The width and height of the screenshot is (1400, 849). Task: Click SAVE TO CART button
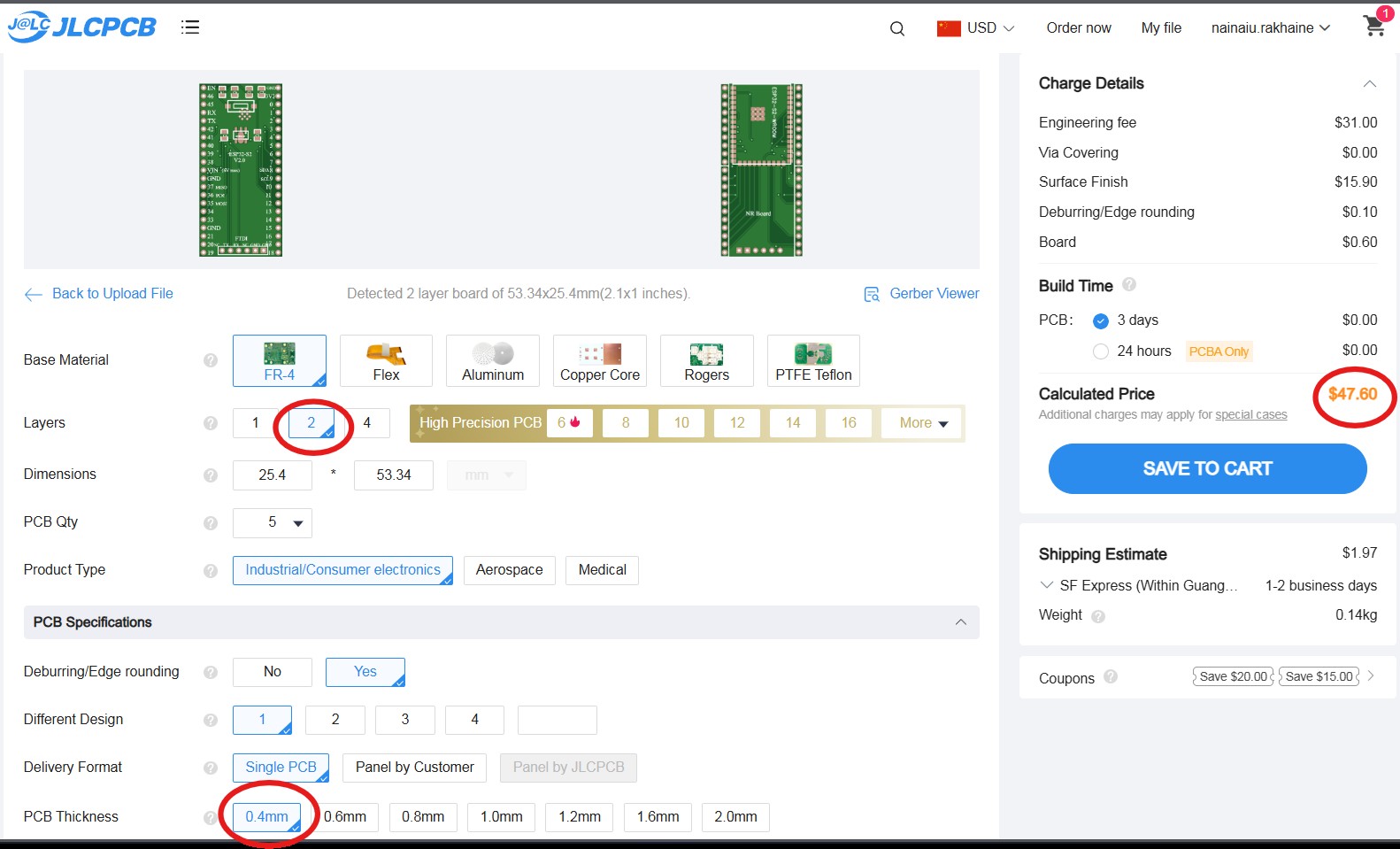point(1207,468)
